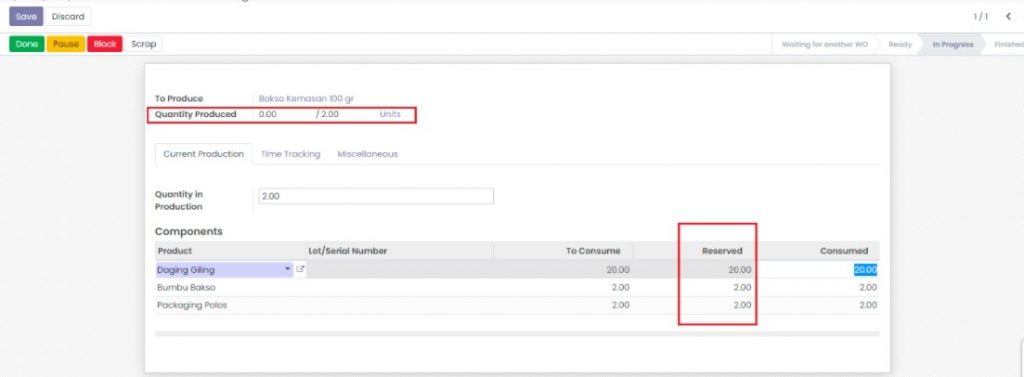Screen dimensions: 1024x377
Task: Click Reserved value for Bumbu Bakso
Action: (x=742, y=287)
